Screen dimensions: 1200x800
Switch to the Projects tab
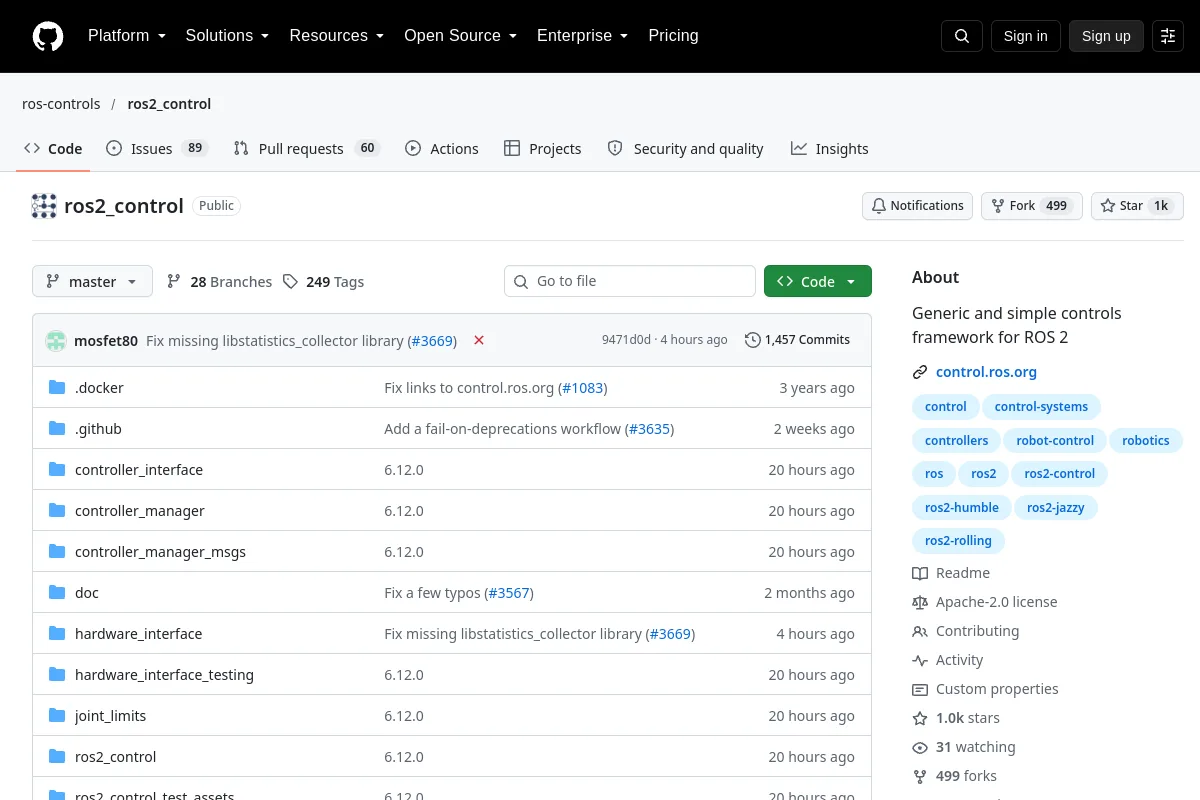542,148
